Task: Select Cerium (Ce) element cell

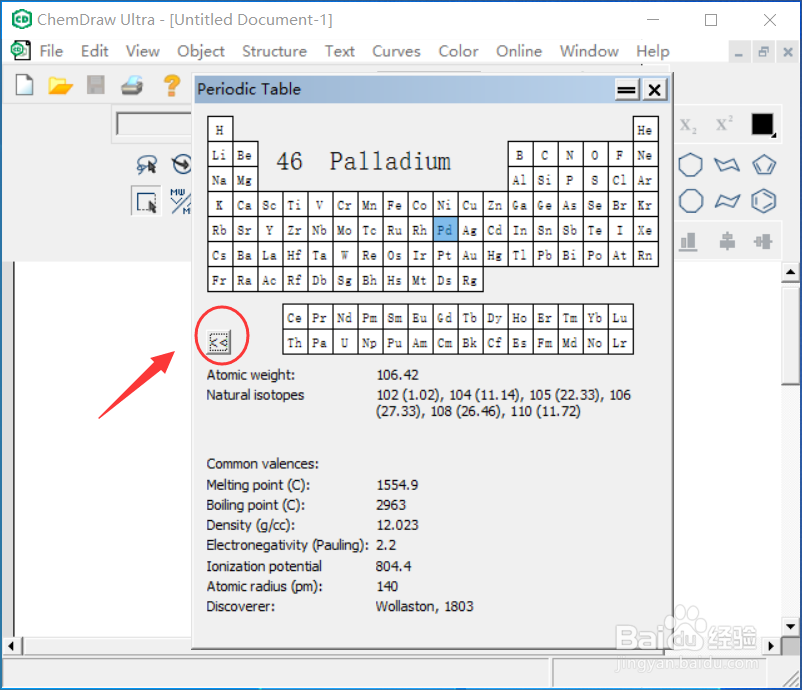Action: tap(295, 318)
